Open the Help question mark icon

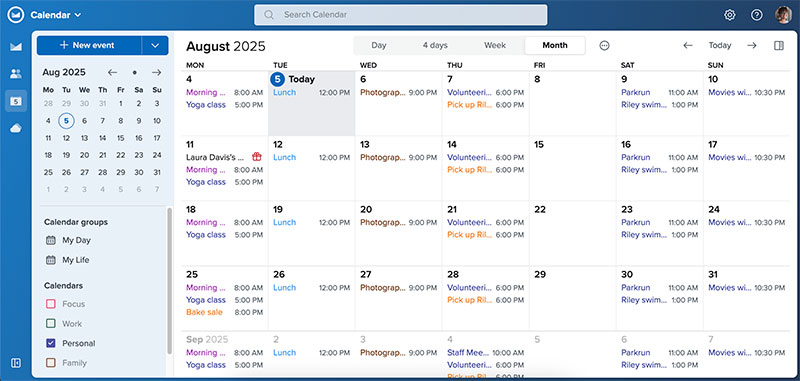(x=757, y=15)
